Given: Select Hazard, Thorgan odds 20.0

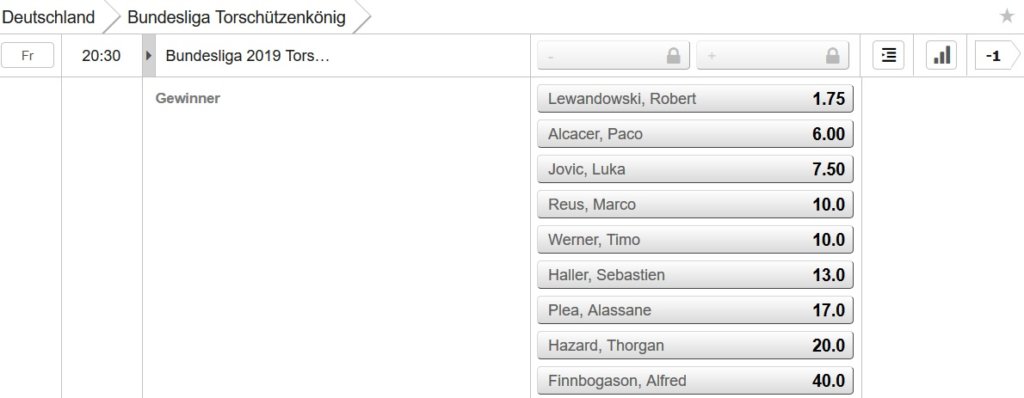Looking at the screenshot, I should point(695,346).
